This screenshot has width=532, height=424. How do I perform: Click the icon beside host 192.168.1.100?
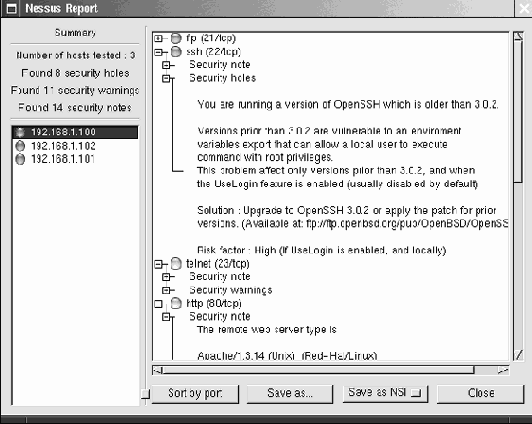point(20,132)
